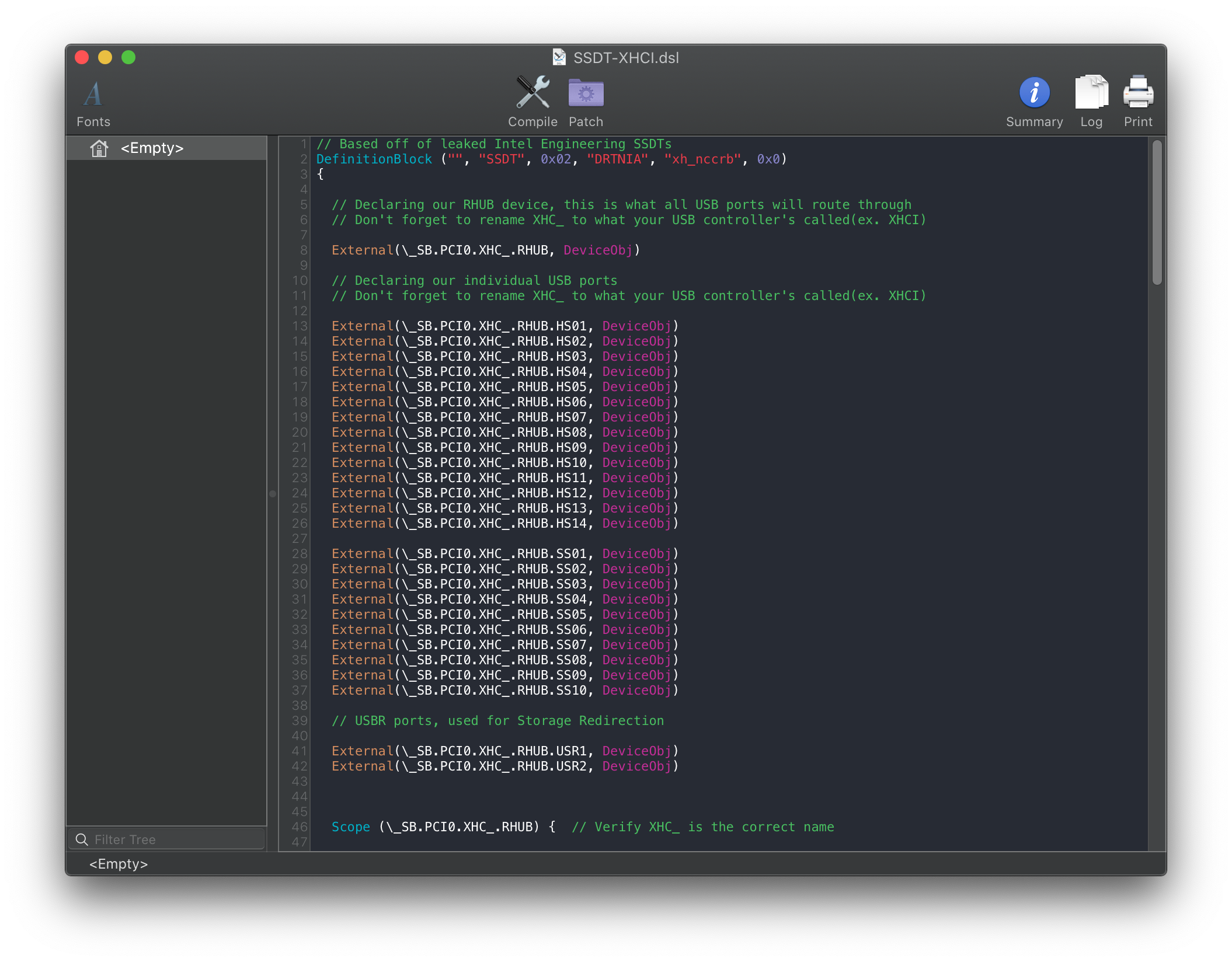Click the Compile tools icon

(x=532, y=93)
